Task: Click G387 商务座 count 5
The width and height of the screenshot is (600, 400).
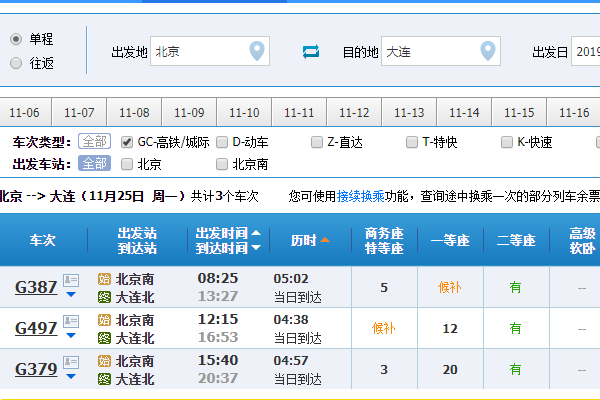Action: click(x=384, y=287)
